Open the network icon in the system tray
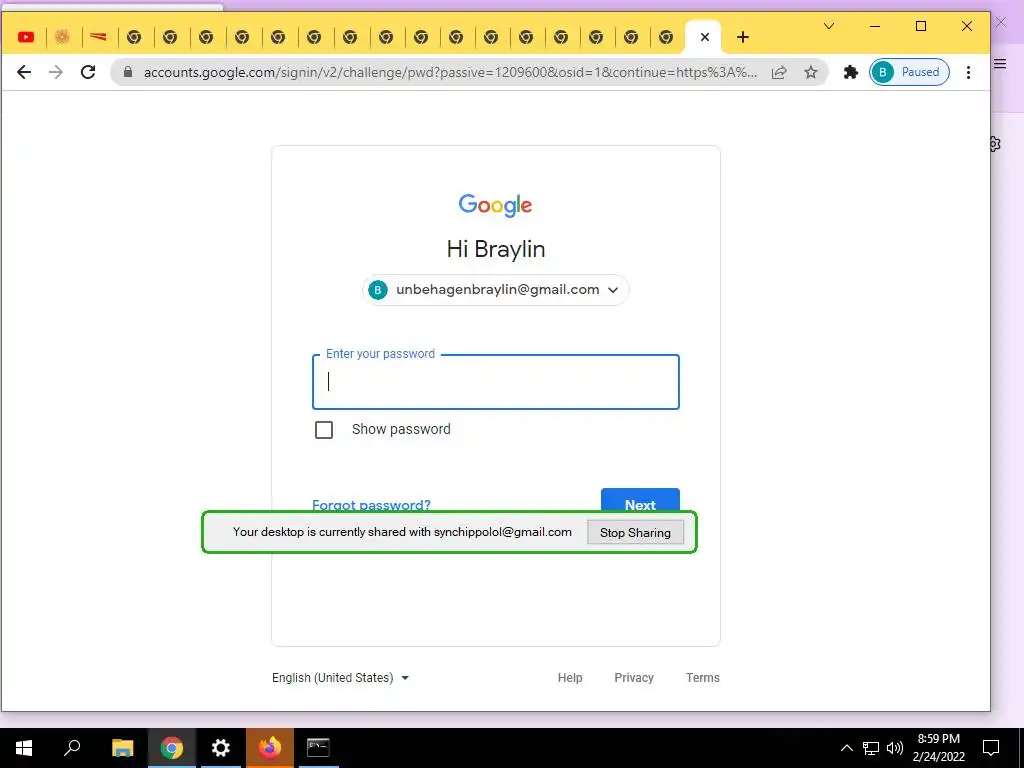The height and width of the screenshot is (768, 1024). 871,748
